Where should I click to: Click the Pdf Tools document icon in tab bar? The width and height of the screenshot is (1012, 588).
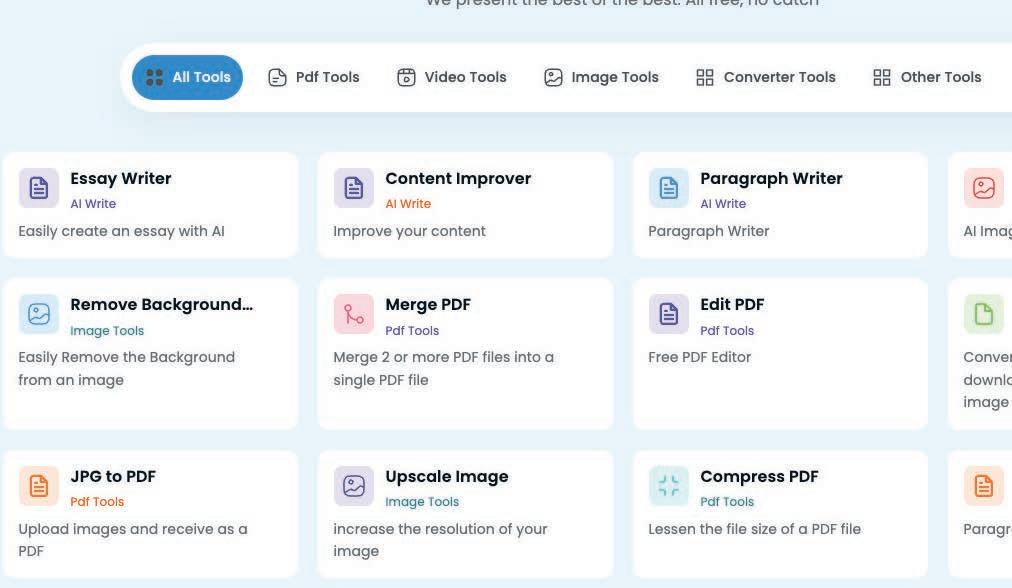point(277,77)
